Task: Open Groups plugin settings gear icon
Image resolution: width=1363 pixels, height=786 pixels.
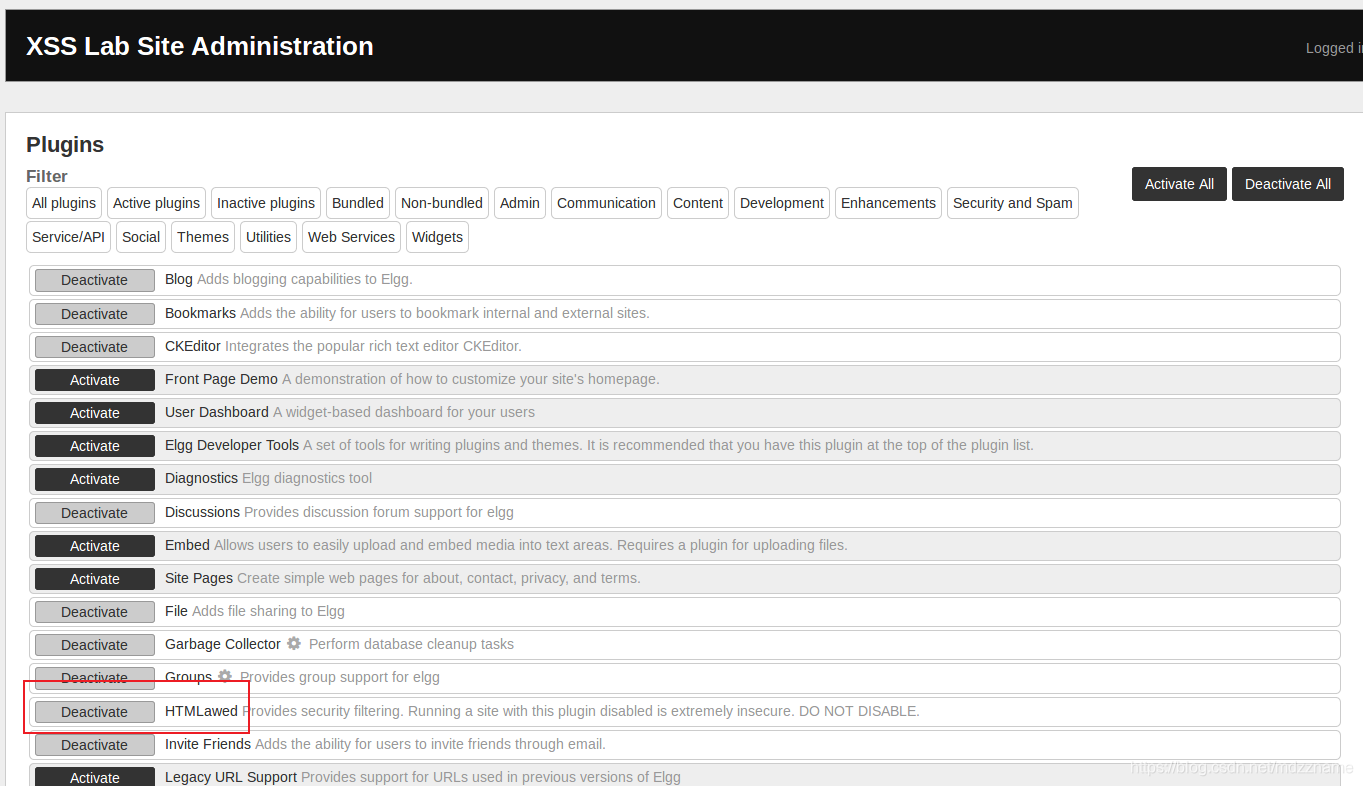Action: pyautogui.click(x=225, y=677)
